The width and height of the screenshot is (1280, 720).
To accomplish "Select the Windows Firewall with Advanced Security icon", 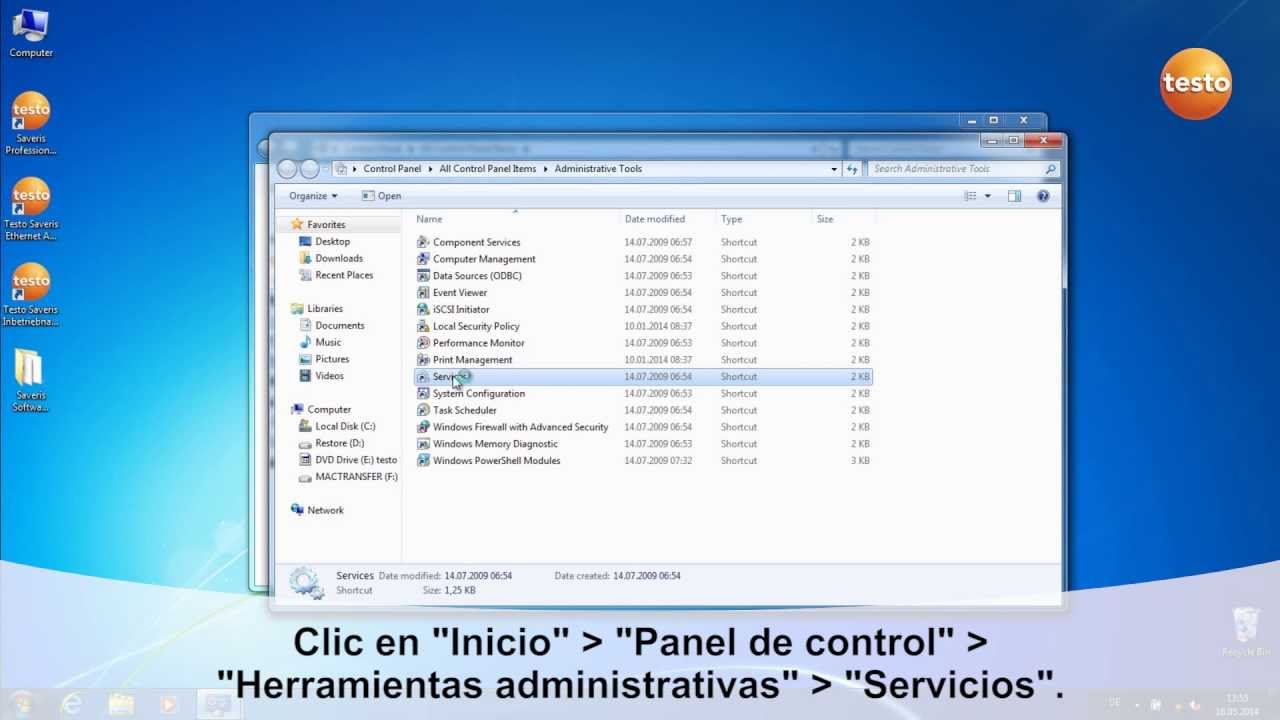I will [x=423, y=427].
